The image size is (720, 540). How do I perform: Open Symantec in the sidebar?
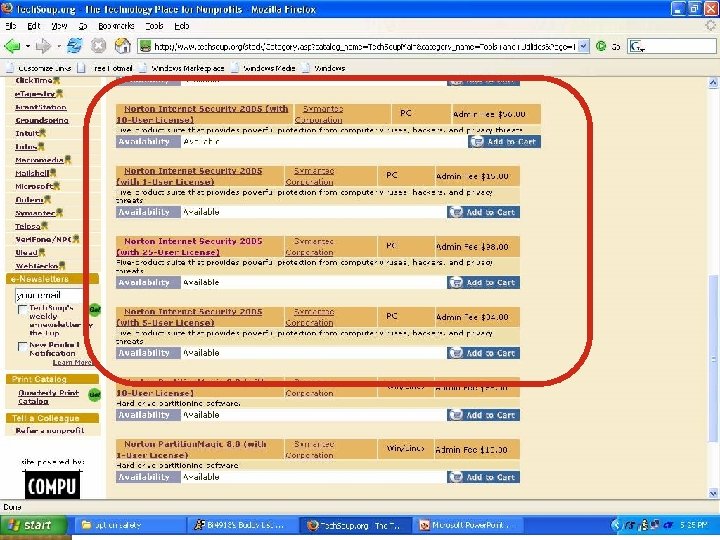pyautogui.click(x=35, y=213)
